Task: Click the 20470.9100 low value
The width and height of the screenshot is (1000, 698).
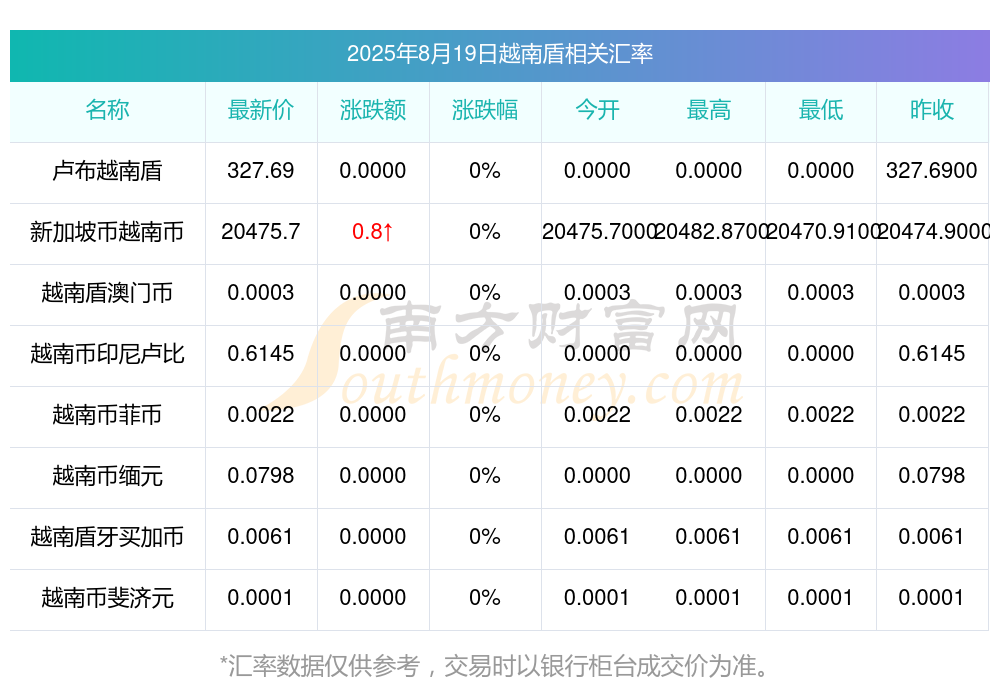Action: pos(823,232)
